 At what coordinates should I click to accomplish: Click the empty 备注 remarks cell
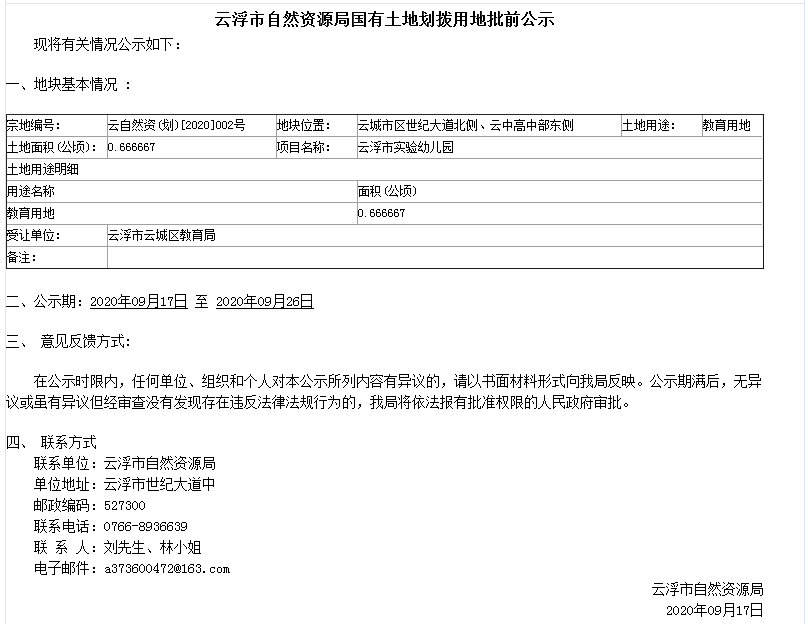(x=434, y=258)
